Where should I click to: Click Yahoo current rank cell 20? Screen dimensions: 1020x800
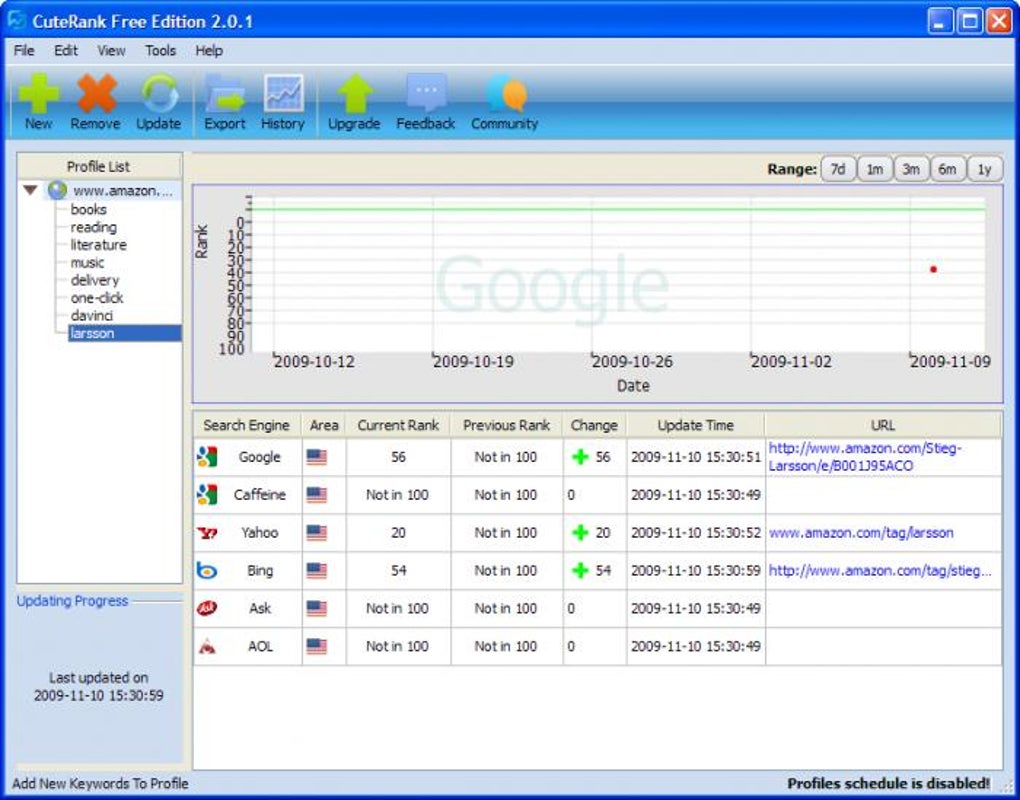pos(398,533)
